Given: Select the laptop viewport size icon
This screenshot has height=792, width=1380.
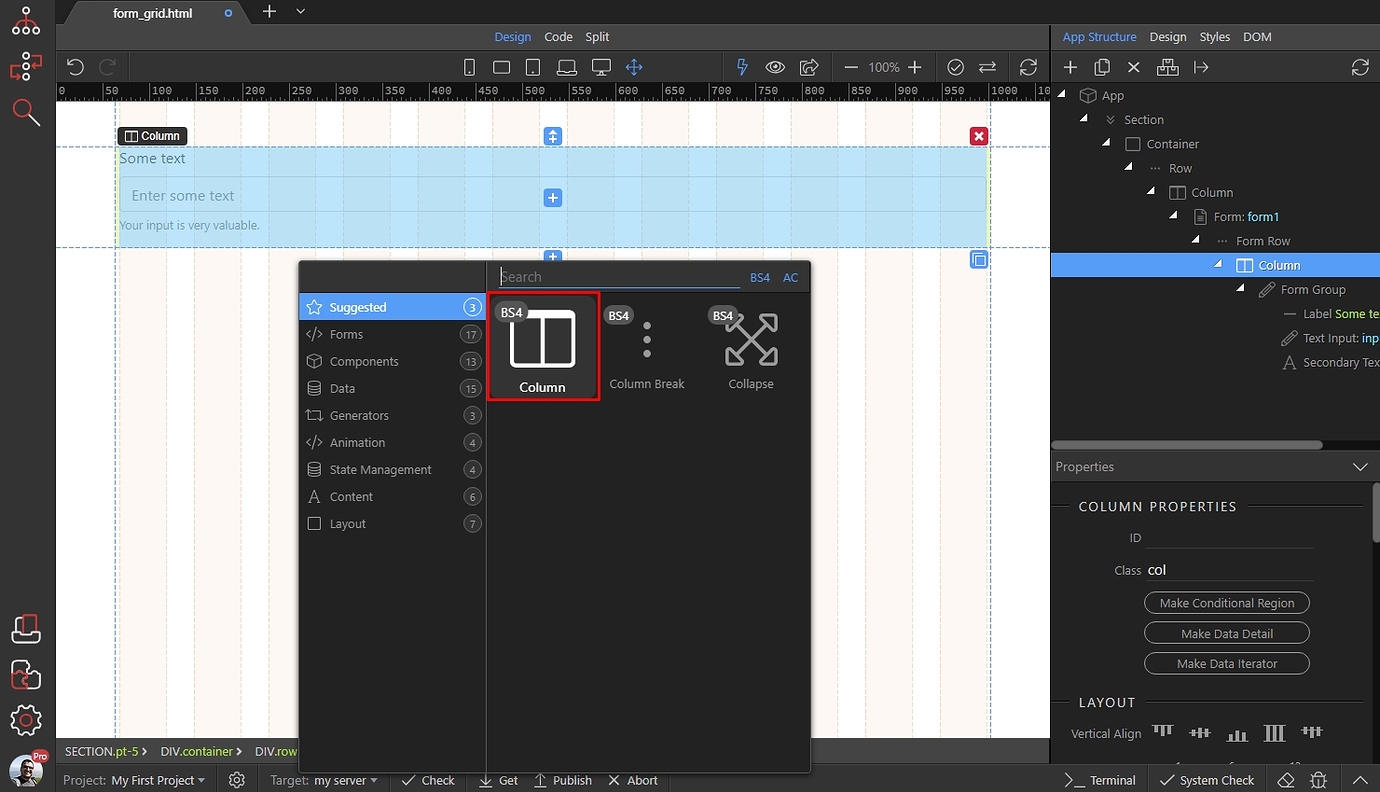Looking at the screenshot, I should click(x=567, y=67).
